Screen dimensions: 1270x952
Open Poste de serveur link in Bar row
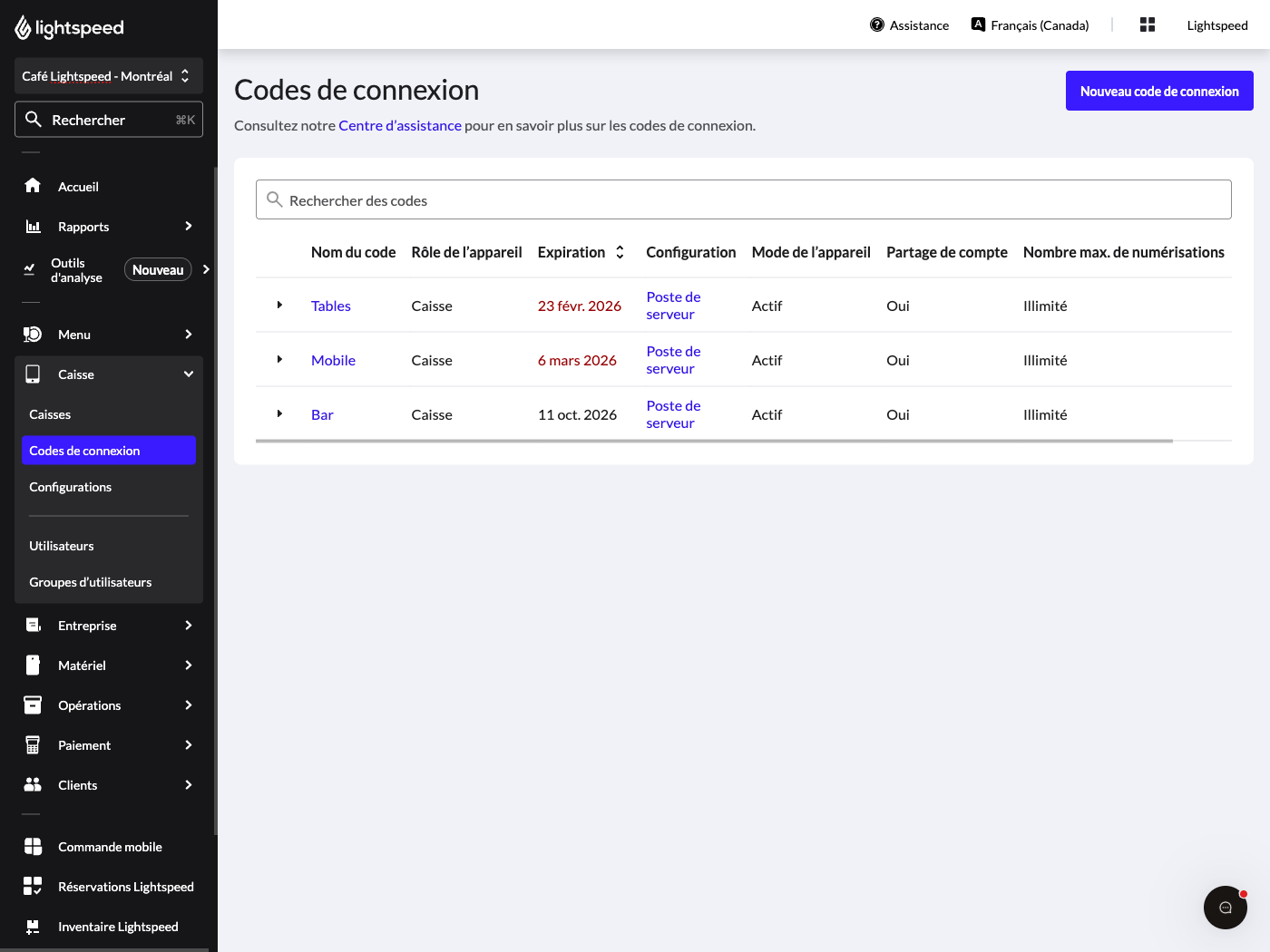[673, 414]
